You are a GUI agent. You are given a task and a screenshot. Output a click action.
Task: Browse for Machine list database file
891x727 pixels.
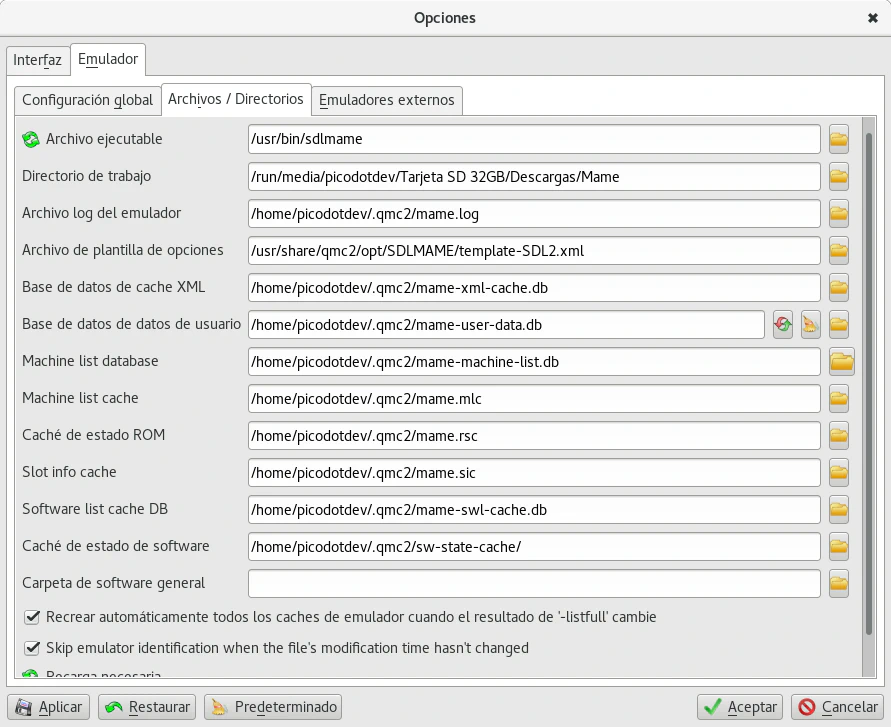pyautogui.click(x=841, y=361)
